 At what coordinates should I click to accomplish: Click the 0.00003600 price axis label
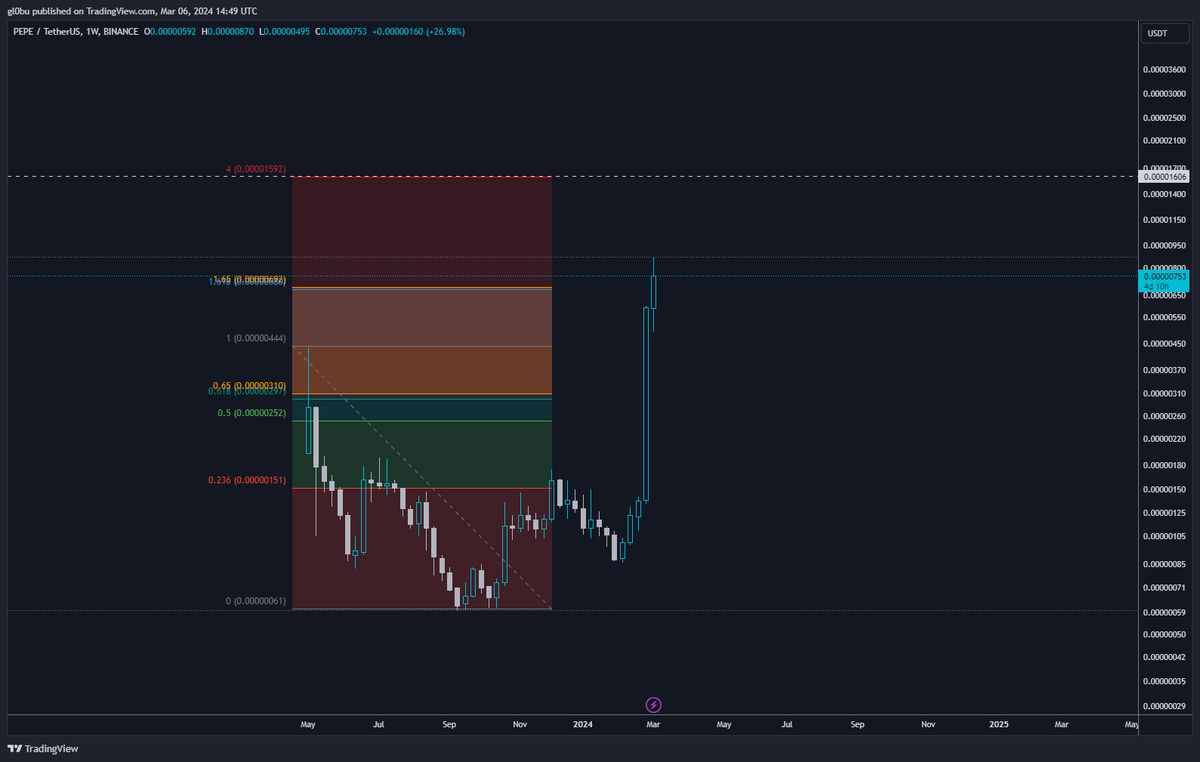click(x=1165, y=69)
